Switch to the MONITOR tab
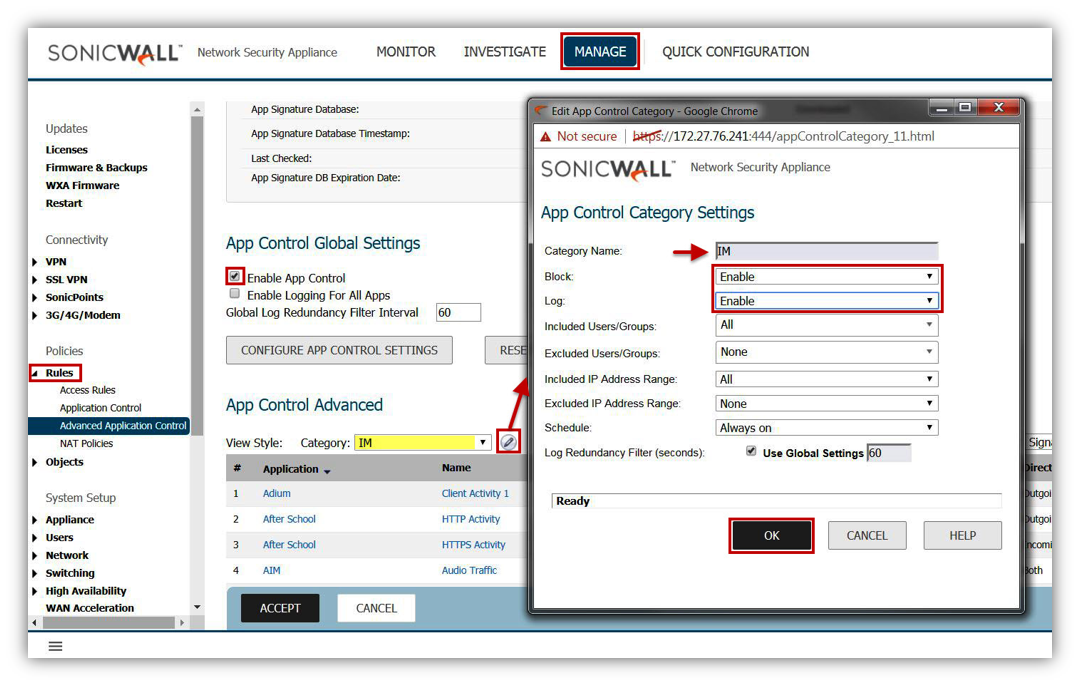 [405, 52]
